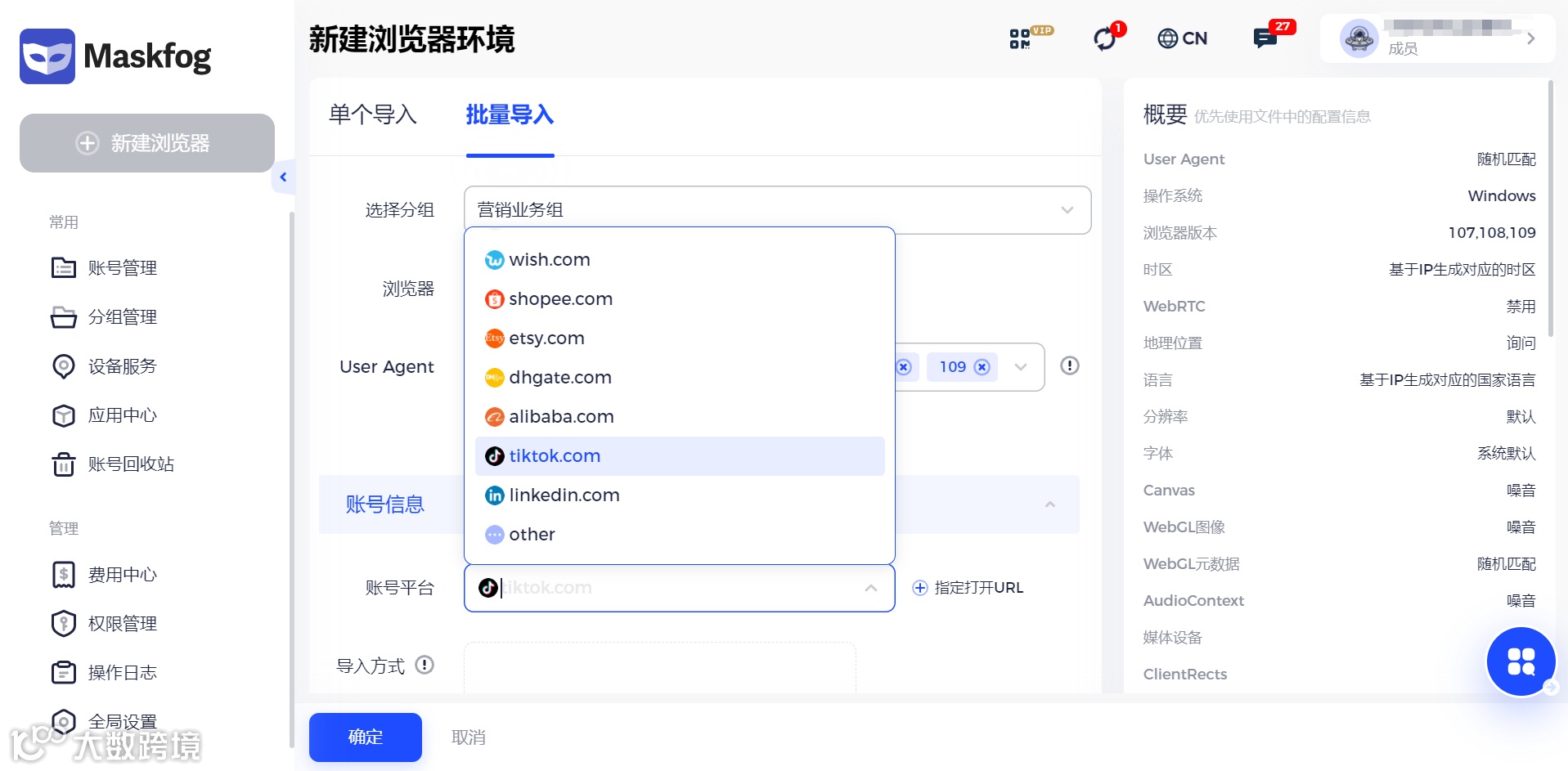Switch language using the CN globe icon

pos(1181,38)
